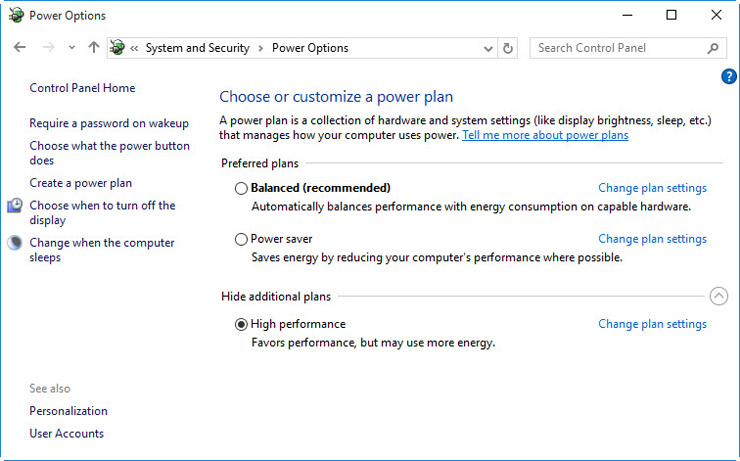This screenshot has width=740, height=461.
Task: Click the display timer icon in sidebar
Action: click(x=15, y=206)
